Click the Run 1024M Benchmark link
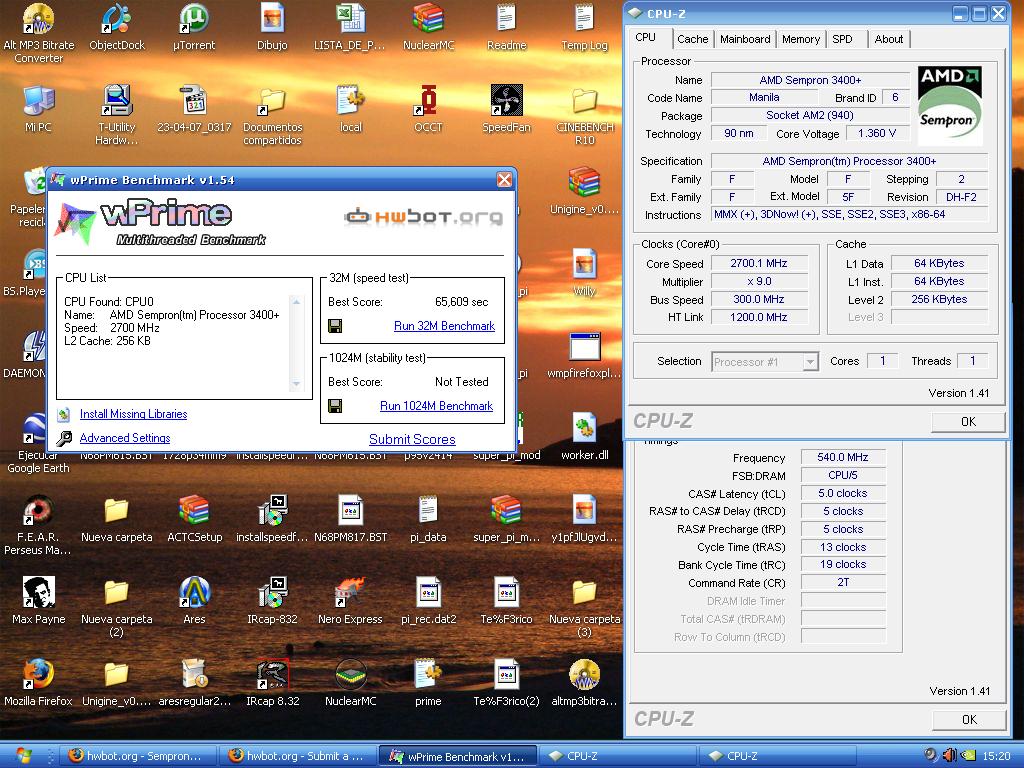1024x768 pixels. point(436,406)
